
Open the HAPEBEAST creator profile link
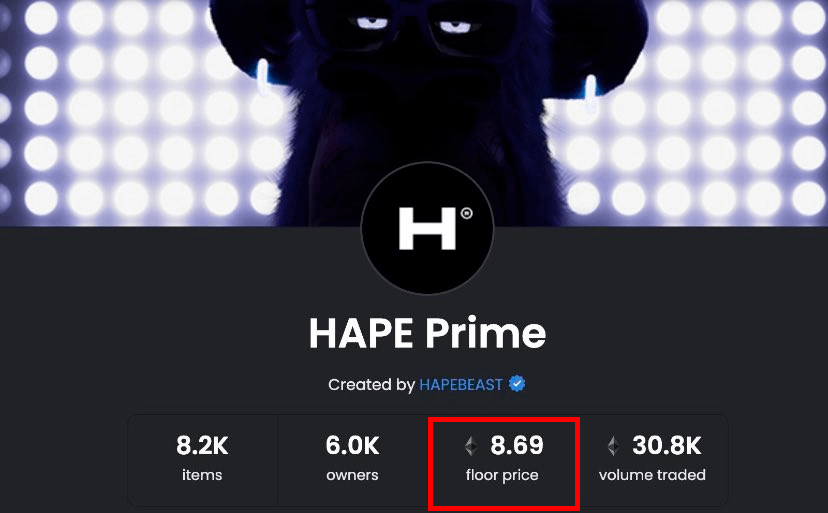(x=460, y=385)
